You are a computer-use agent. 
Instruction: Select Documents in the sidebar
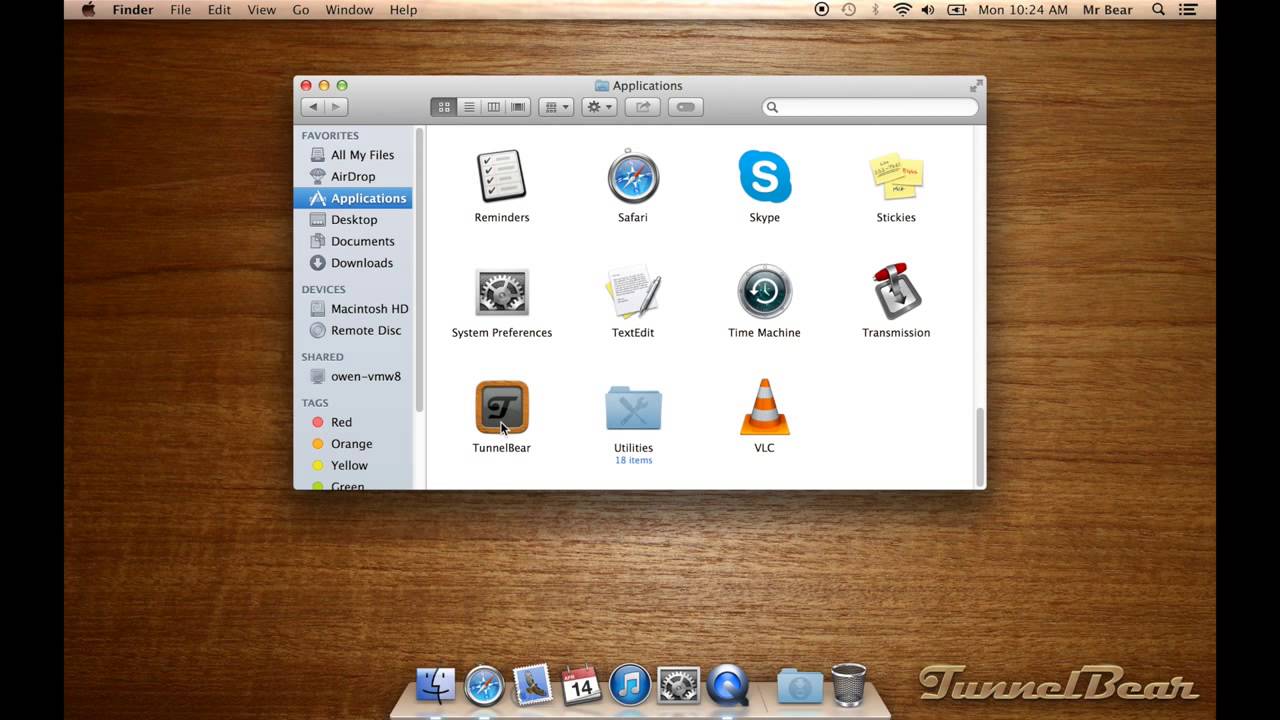coord(353,241)
